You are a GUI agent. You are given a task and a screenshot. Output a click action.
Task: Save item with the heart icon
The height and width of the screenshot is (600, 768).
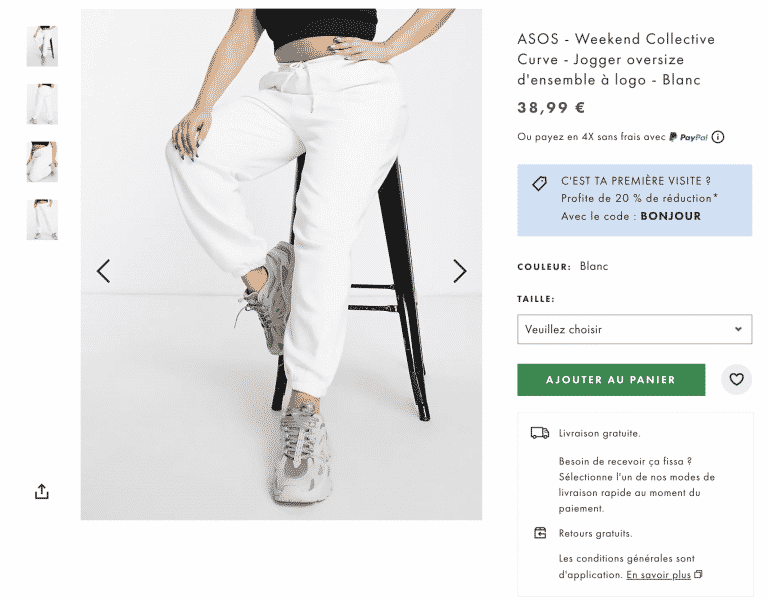pos(736,380)
